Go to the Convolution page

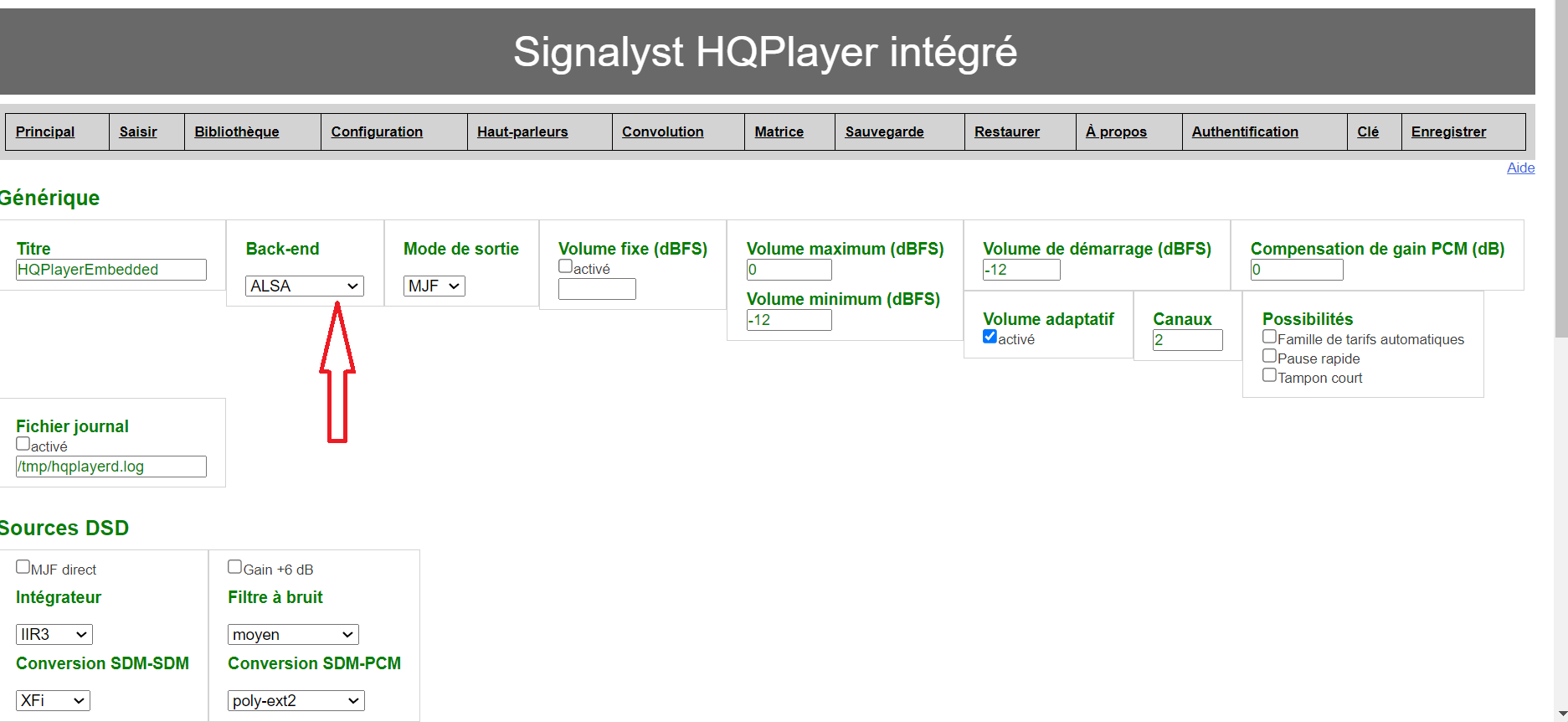[663, 132]
